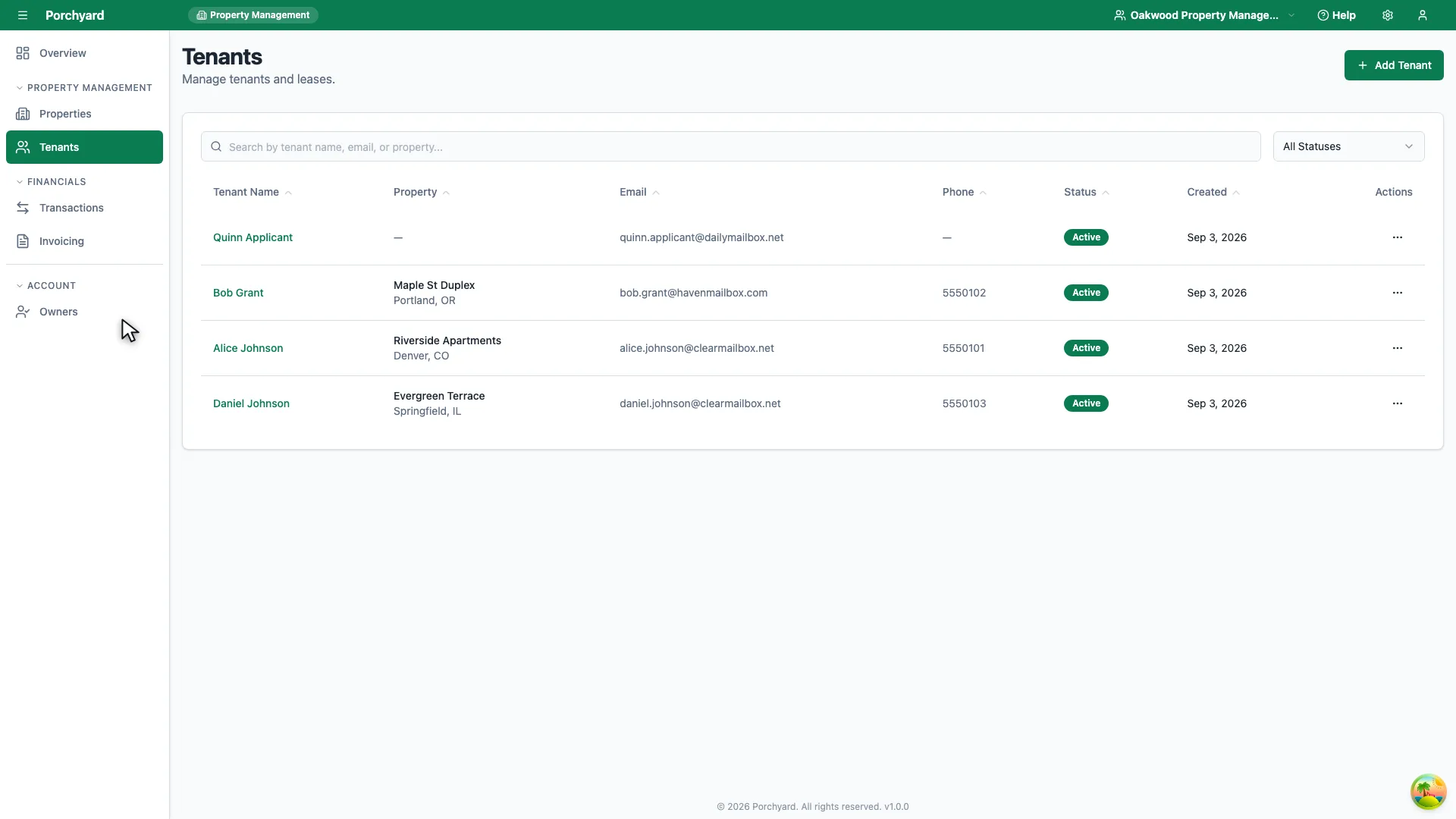The height and width of the screenshot is (819, 1456).
Task: Collapse the Account sidebar section
Action: pos(45,286)
